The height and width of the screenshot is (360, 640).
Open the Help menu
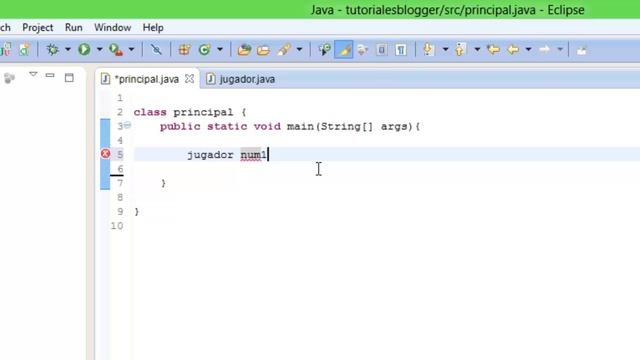[x=153, y=27]
